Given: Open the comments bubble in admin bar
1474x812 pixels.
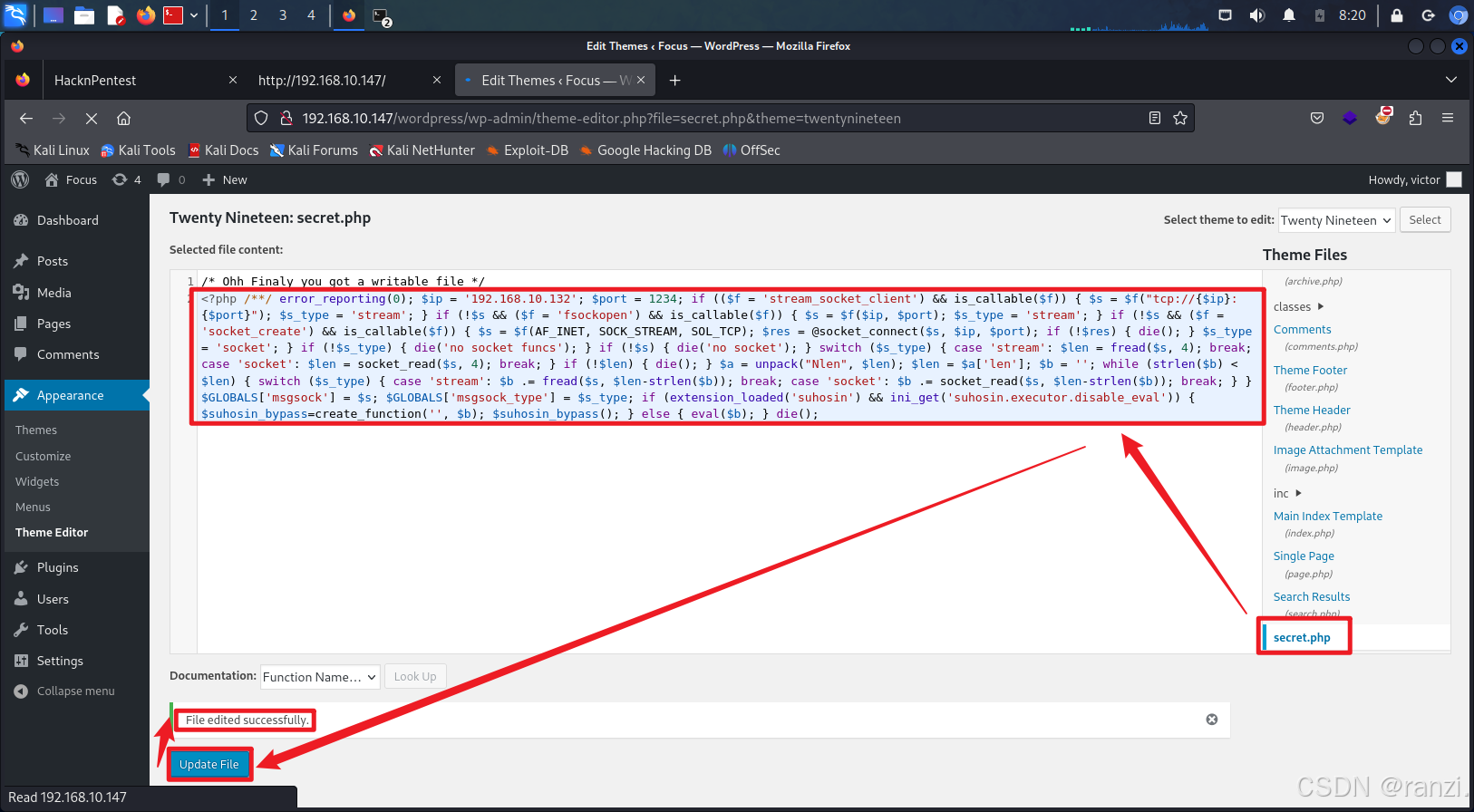Looking at the screenshot, I should click(171, 179).
